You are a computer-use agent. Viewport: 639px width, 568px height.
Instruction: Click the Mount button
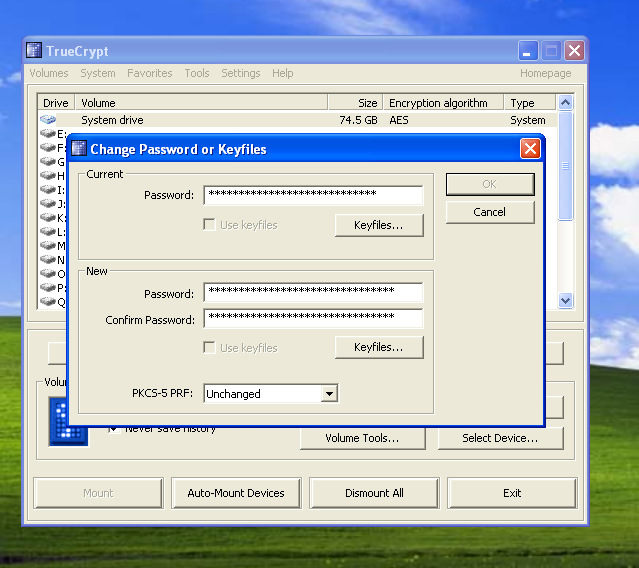click(x=98, y=493)
